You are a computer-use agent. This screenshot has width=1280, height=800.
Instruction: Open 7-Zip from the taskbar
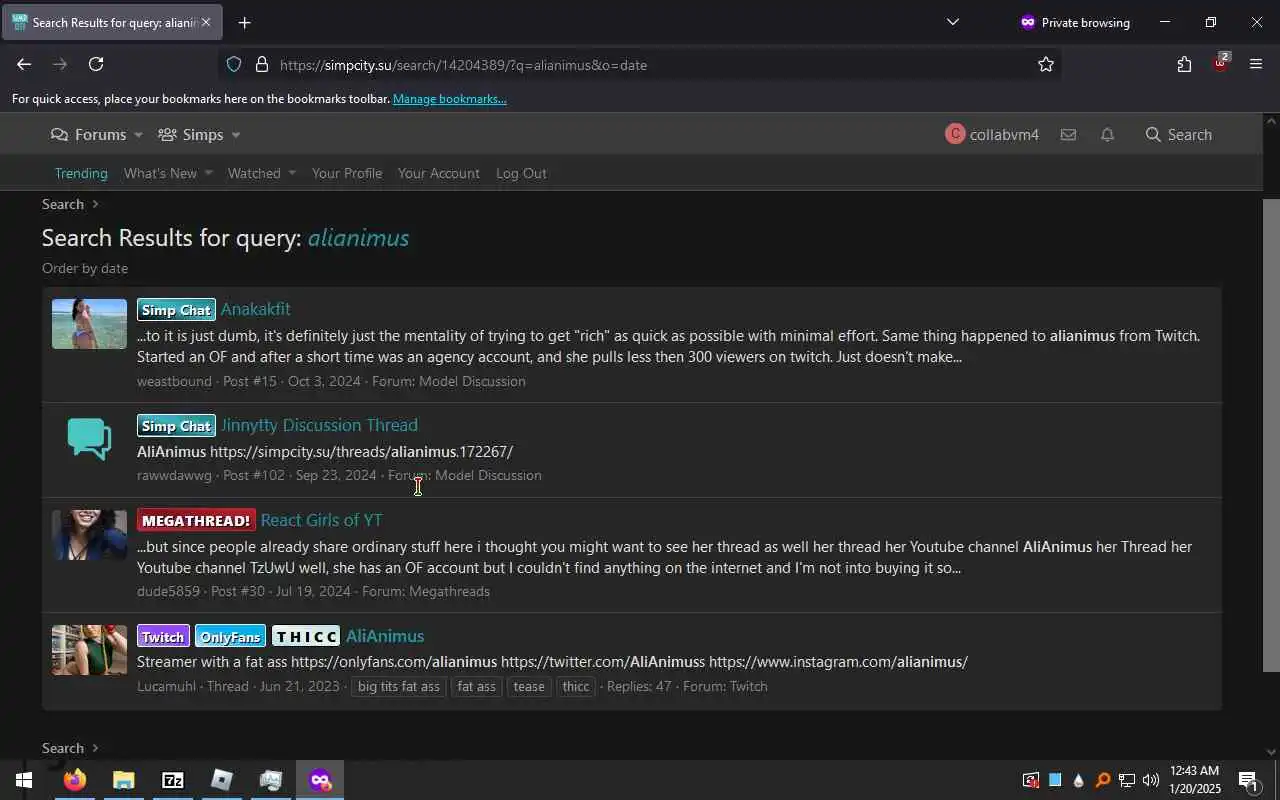pos(172,780)
